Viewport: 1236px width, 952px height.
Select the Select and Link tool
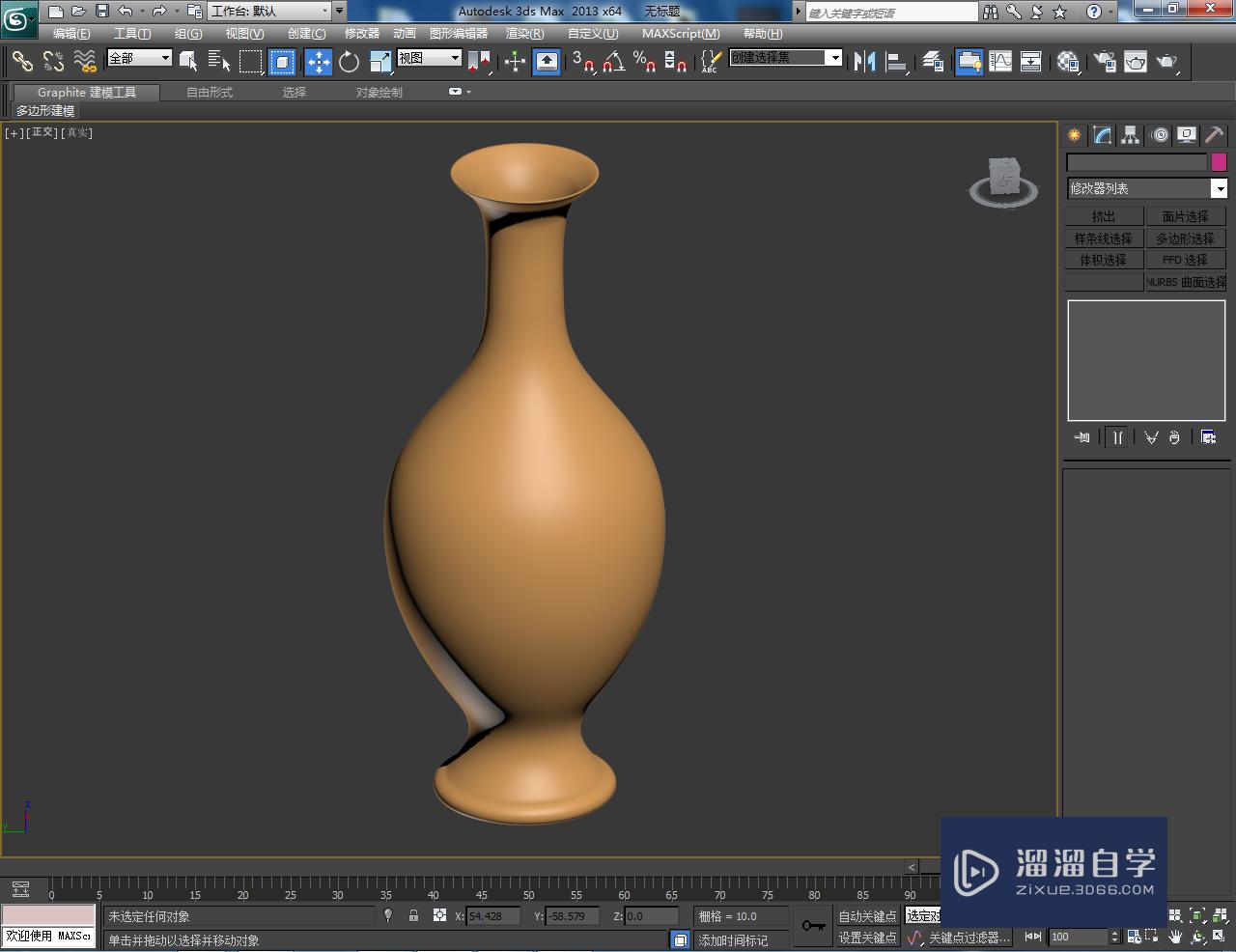21,62
